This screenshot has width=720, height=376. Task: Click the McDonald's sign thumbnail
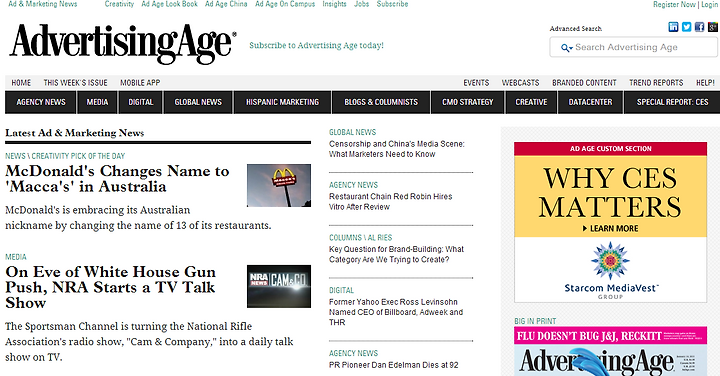(279, 185)
